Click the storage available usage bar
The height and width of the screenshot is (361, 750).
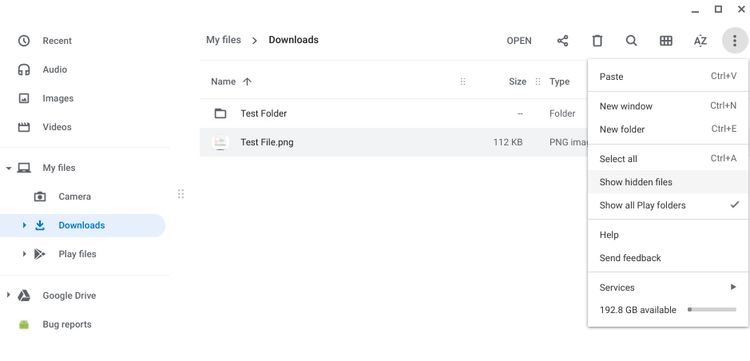[712, 310]
